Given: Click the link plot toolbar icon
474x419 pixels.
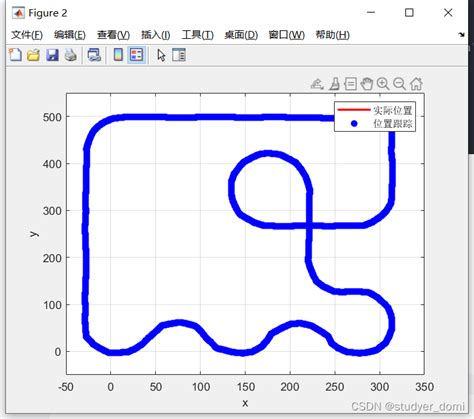Looking at the screenshot, I should click(x=94, y=55).
